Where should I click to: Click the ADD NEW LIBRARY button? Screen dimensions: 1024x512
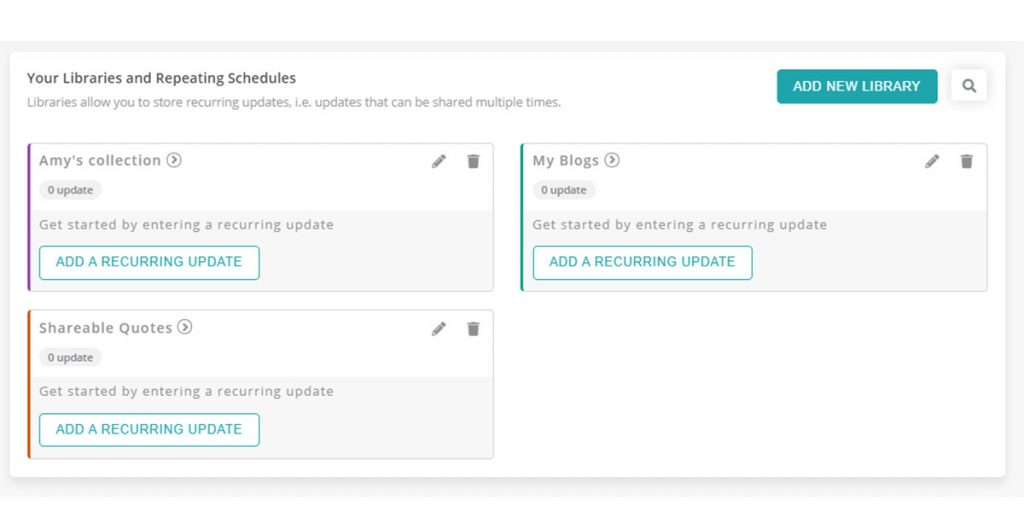point(857,86)
